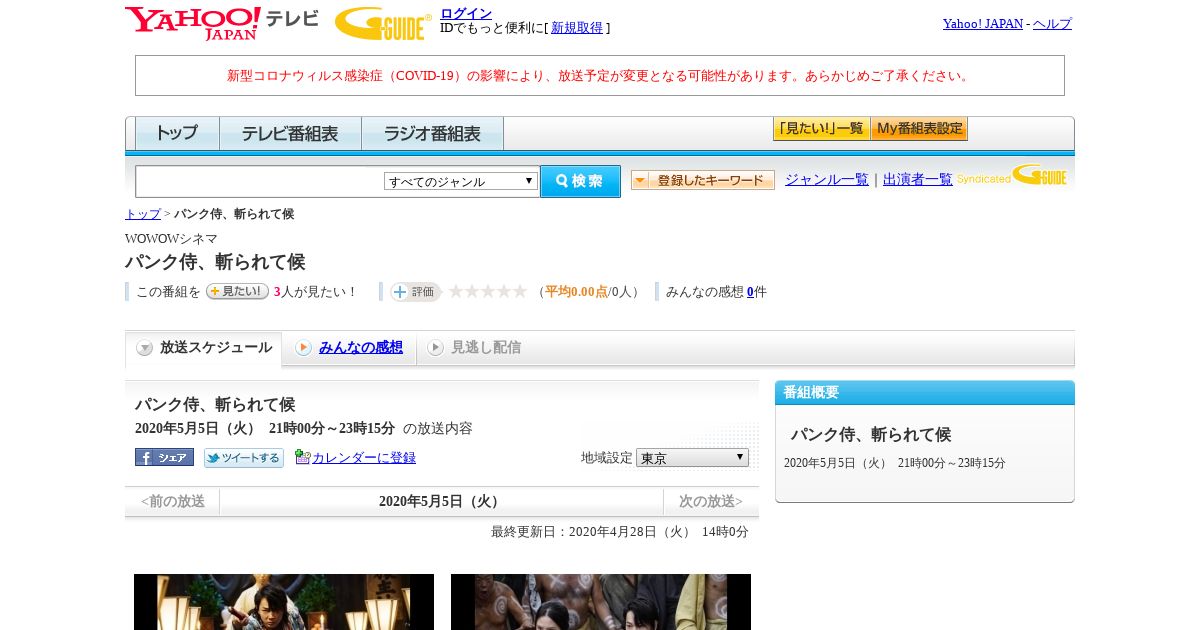This screenshot has height=630, width=1200.
Task: Set rating using the five stars
Action: pyautogui.click(x=487, y=291)
